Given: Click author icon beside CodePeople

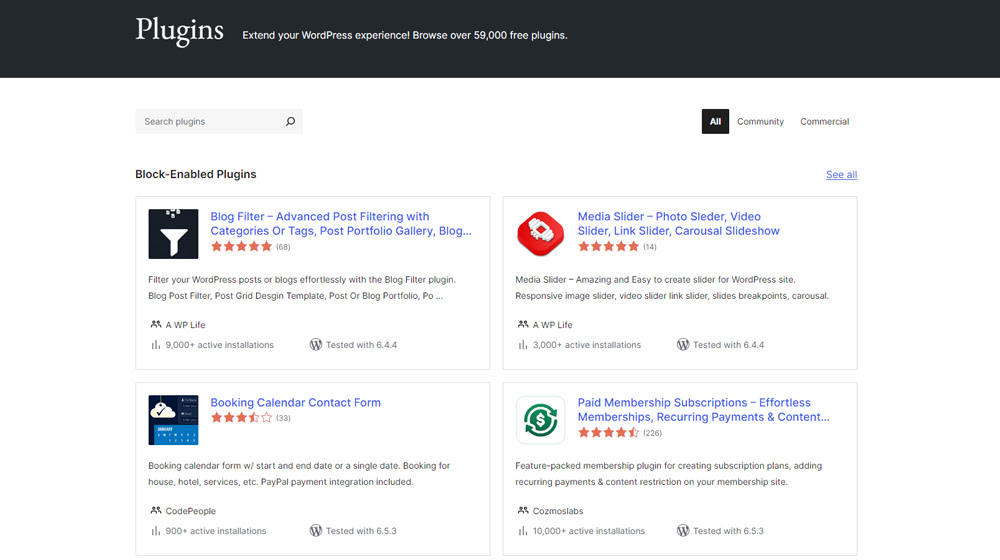Looking at the screenshot, I should 156,511.
